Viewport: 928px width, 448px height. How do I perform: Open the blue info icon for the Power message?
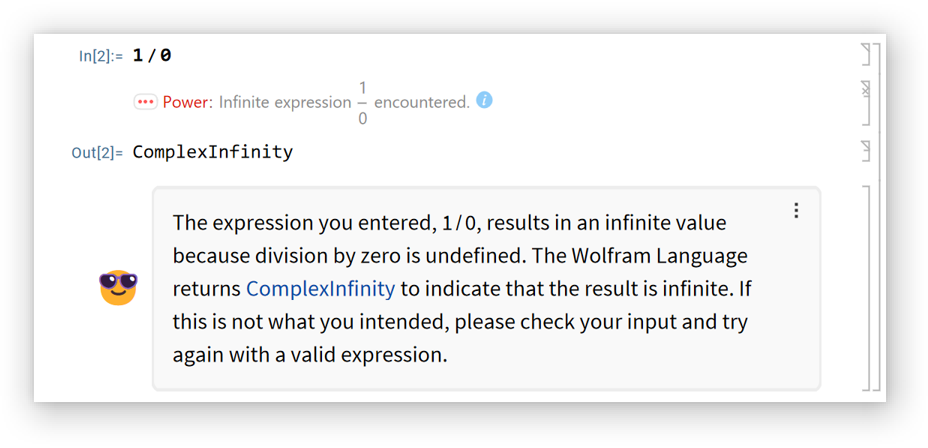[x=484, y=100]
